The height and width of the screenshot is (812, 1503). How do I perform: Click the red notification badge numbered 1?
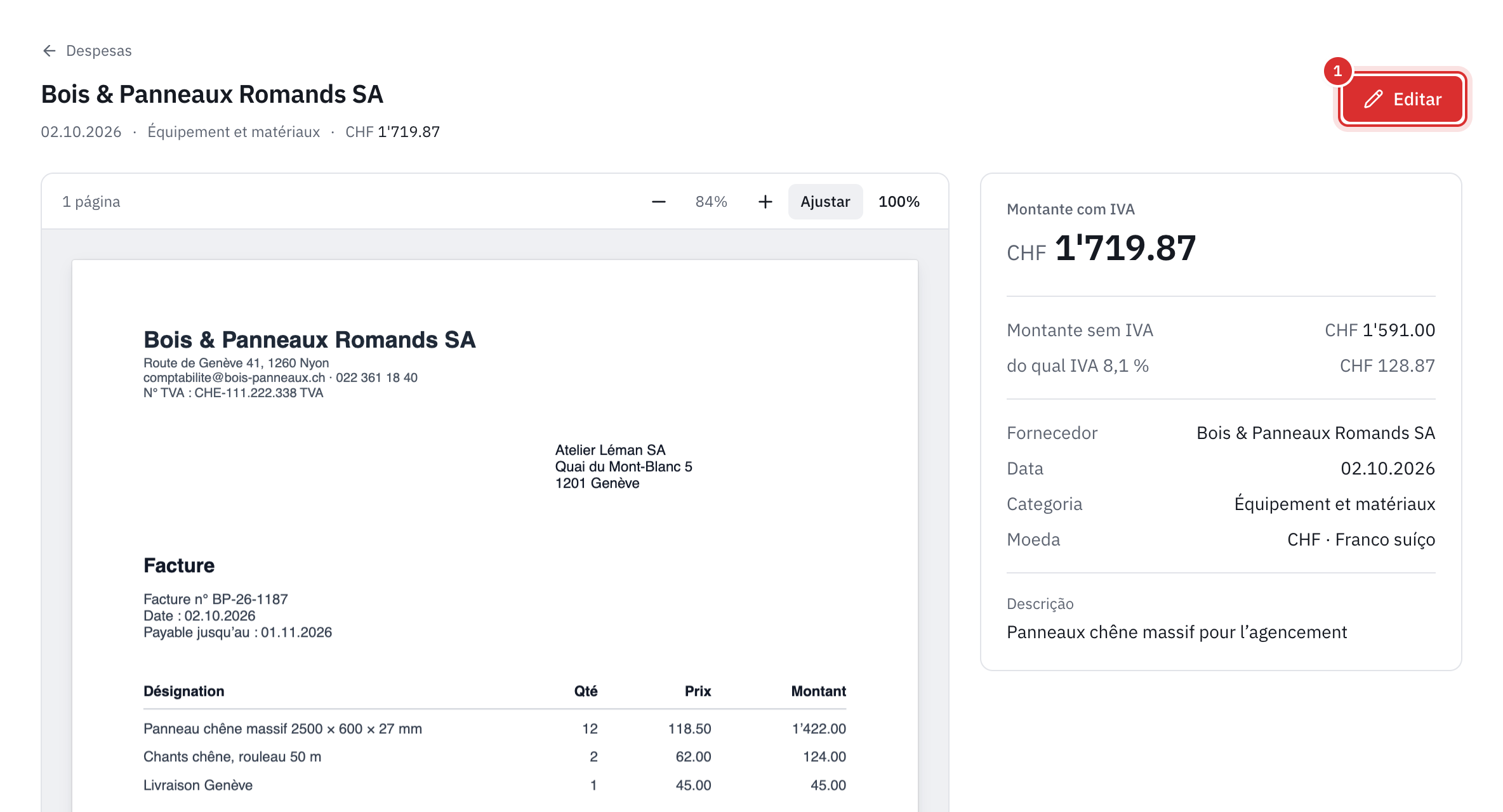tap(1337, 71)
